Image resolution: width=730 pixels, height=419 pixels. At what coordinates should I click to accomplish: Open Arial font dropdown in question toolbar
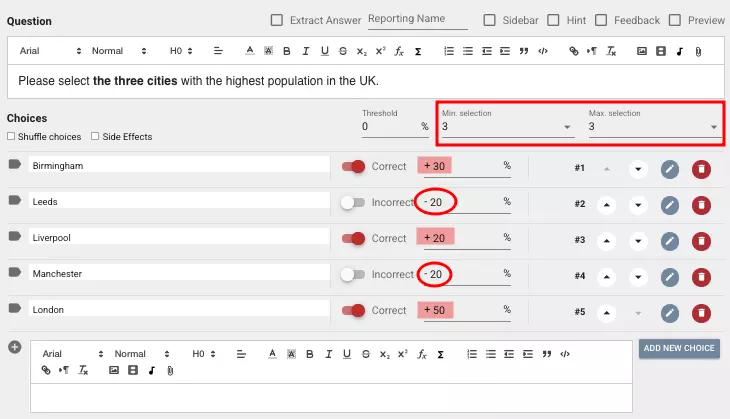[50, 51]
